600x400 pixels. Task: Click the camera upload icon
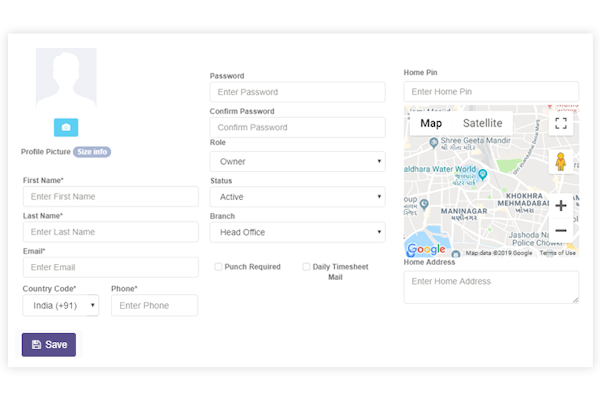click(x=66, y=127)
